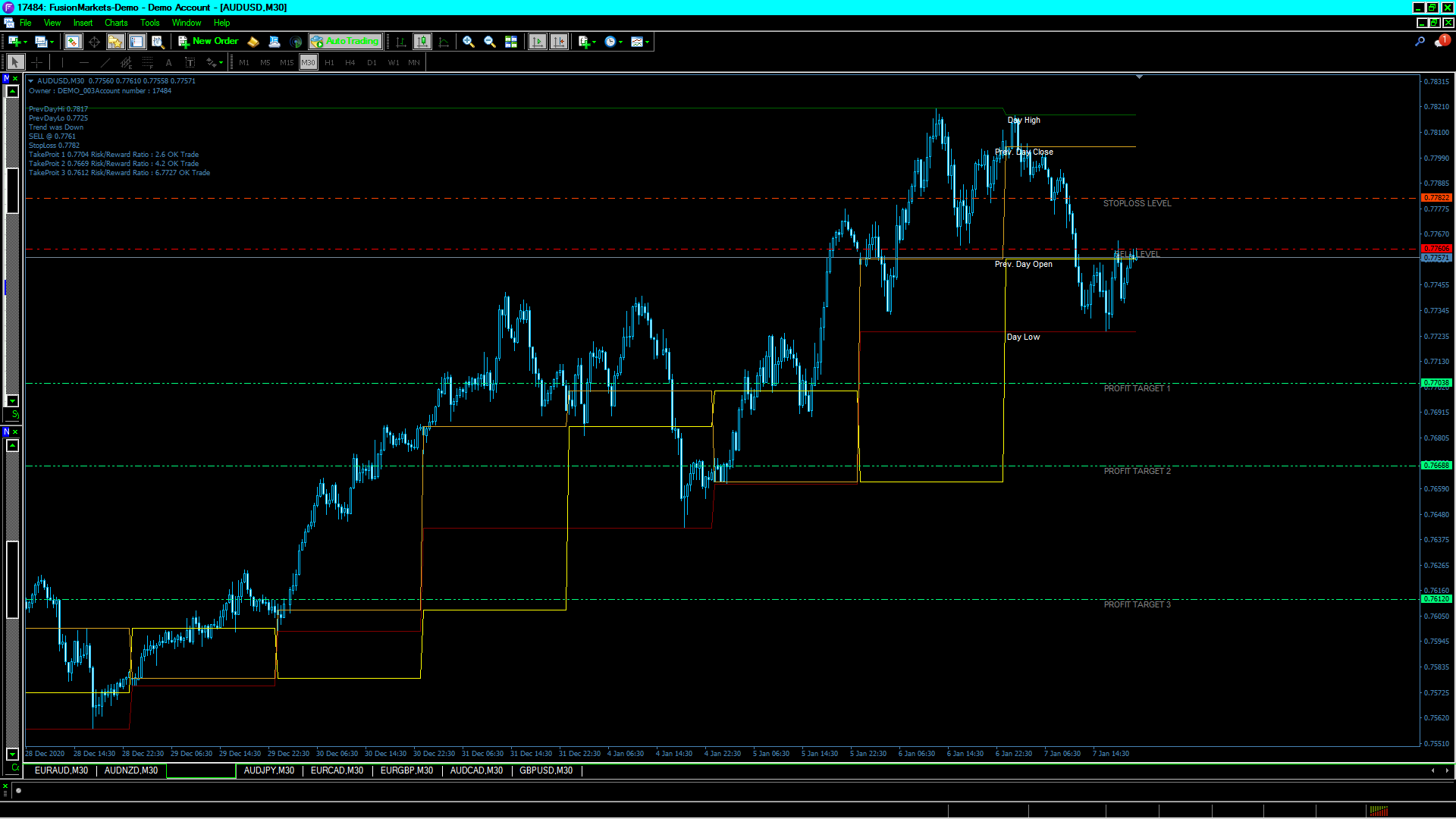Screen dimensions: 1456x819
Task: Zoom out of the chart
Action: pos(490,42)
